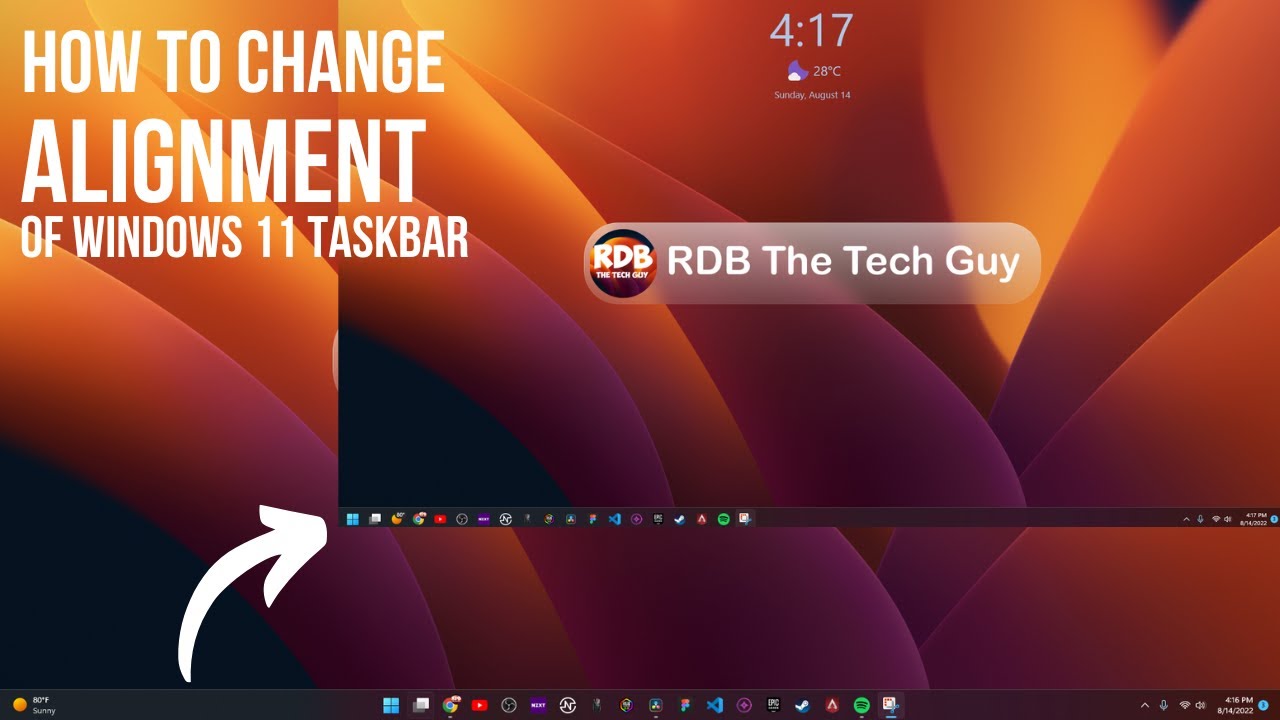Open Wi-Fi settings beside the 4:16 PM clock
The width and height of the screenshot is (1280, 720).
1185,705
